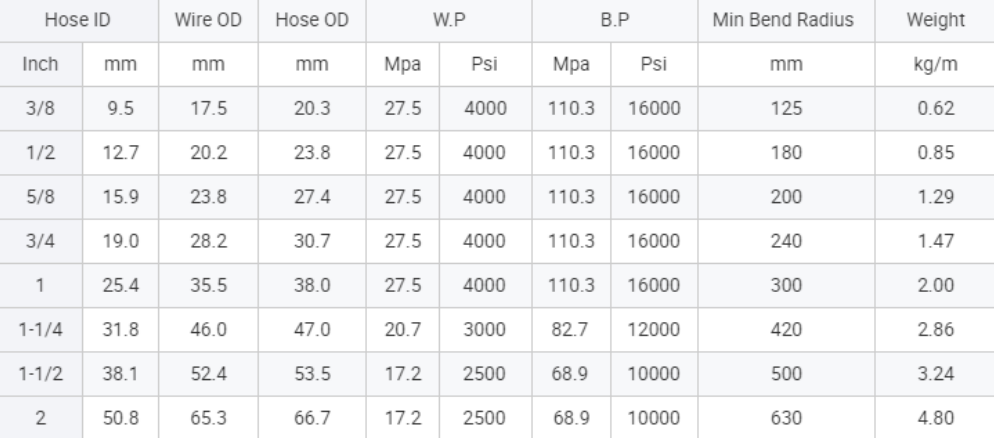994x438 pixels.
Task: Click the B.P header cell
Action: (x=615, y=20)
